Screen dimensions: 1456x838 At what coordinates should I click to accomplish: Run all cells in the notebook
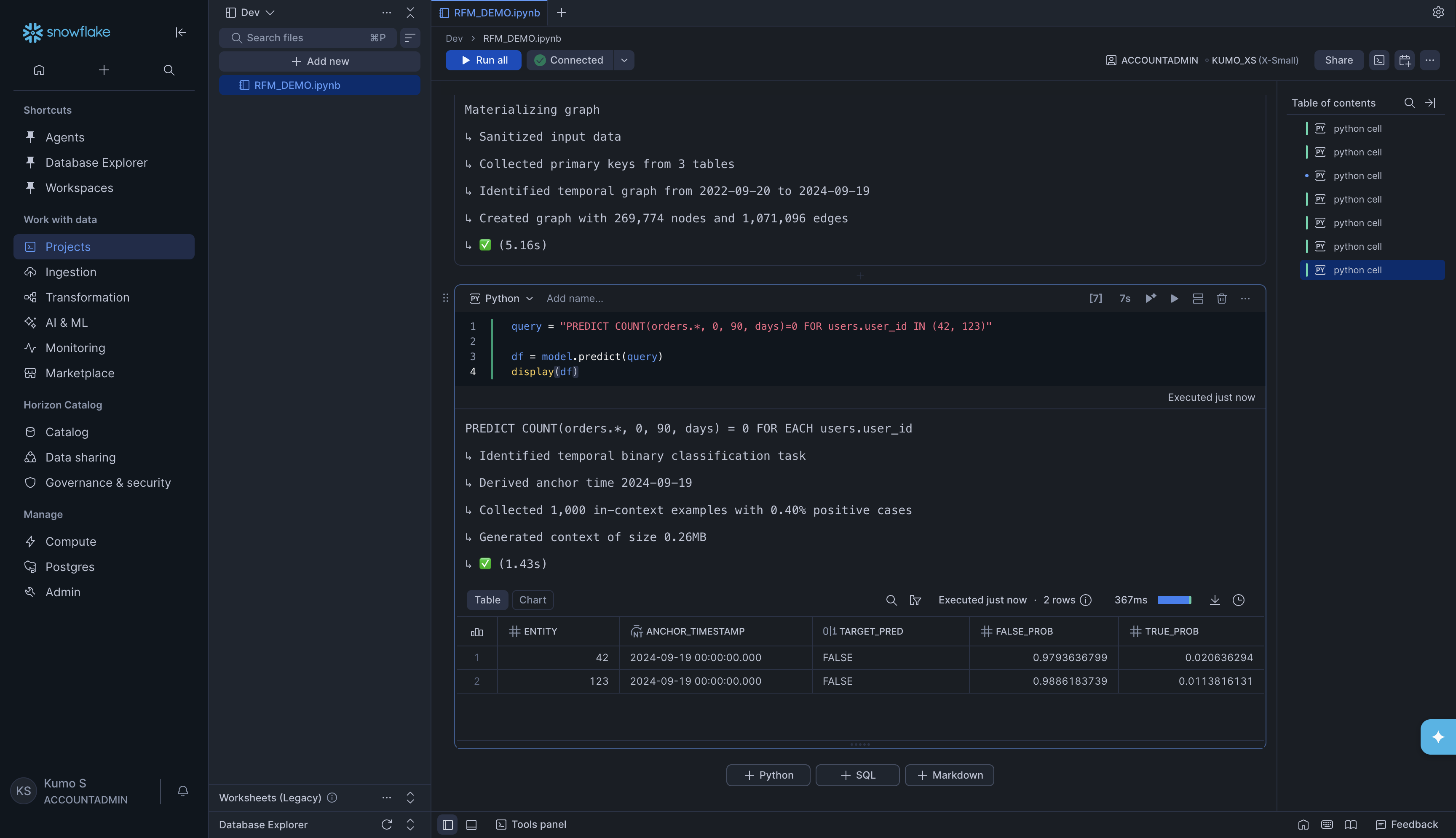point(483,60)
